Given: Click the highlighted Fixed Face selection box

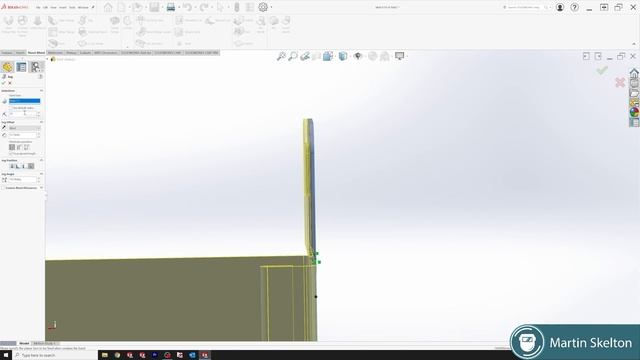Looking at the screenshot, I should point(24,101).
